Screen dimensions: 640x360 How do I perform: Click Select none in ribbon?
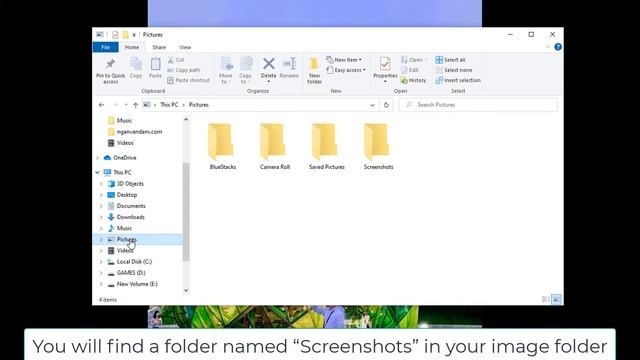(x=453, y=70)
